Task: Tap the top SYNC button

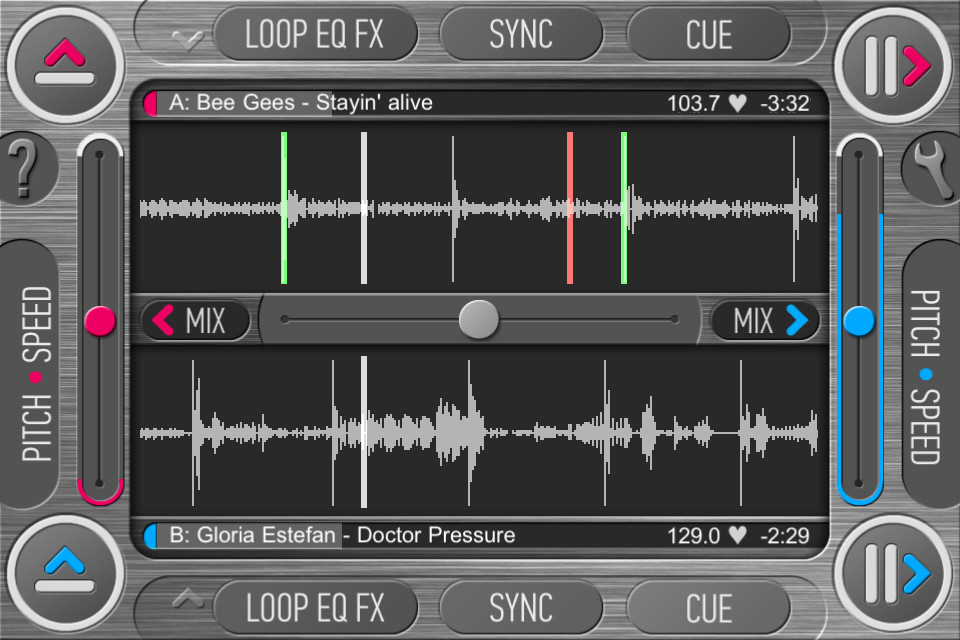Action: [521, 34]
